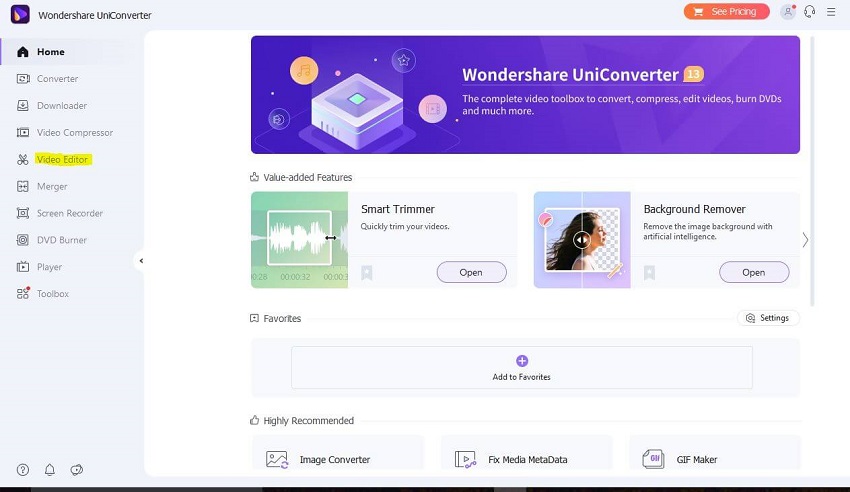Click the Merger icon in sidebar

pos(23,186)
